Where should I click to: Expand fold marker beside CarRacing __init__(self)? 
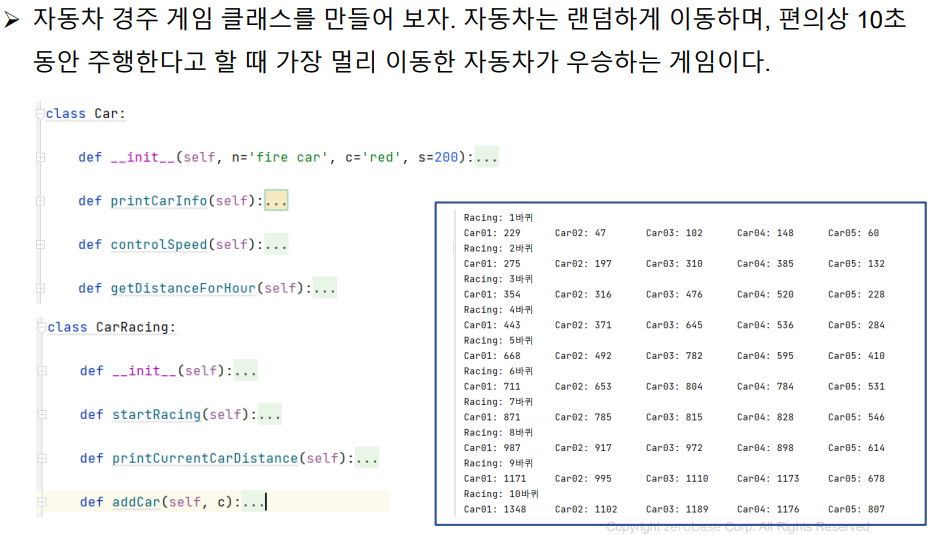click(x=42, y=371)
